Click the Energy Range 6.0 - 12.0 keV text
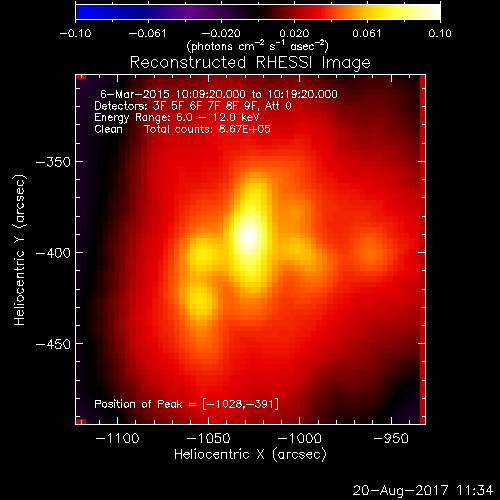500x500 pixels. [177, 118]
